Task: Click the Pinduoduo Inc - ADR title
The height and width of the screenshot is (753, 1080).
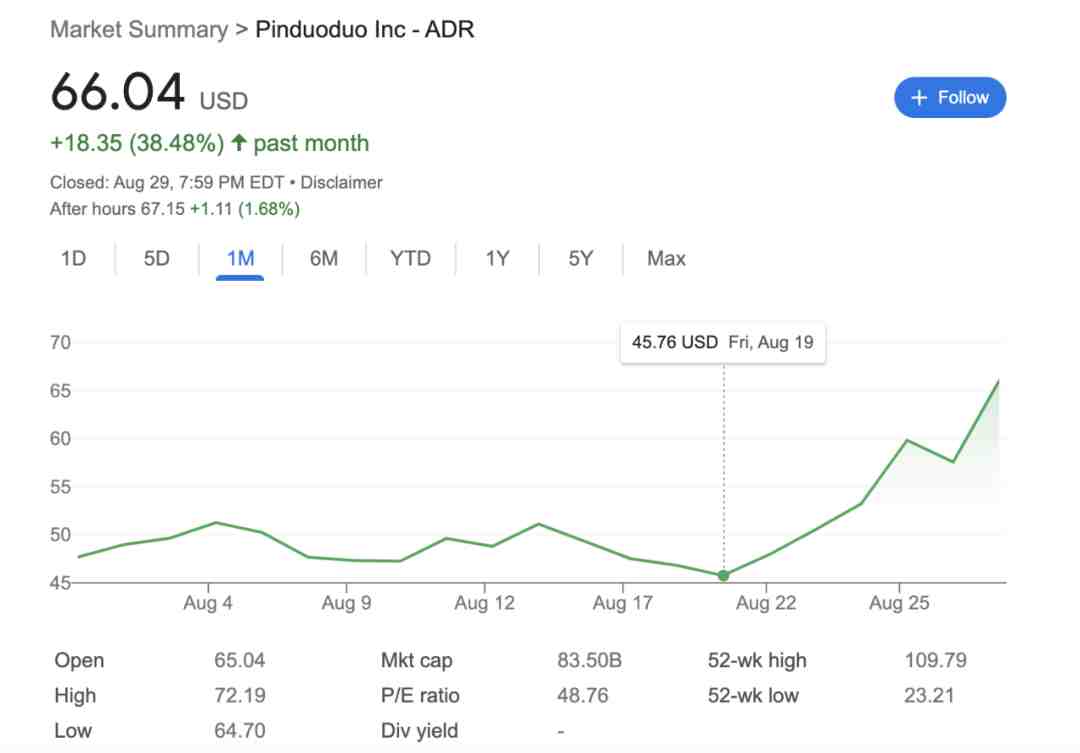Action: click(364, 30)
